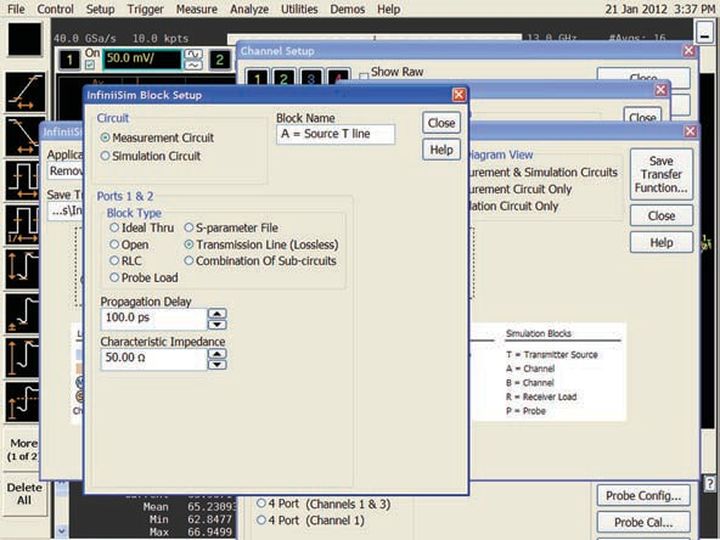This screenshot has width=720, height=540.
Task: Open Probe Cal... button
Action: click(x=643, y=523)
